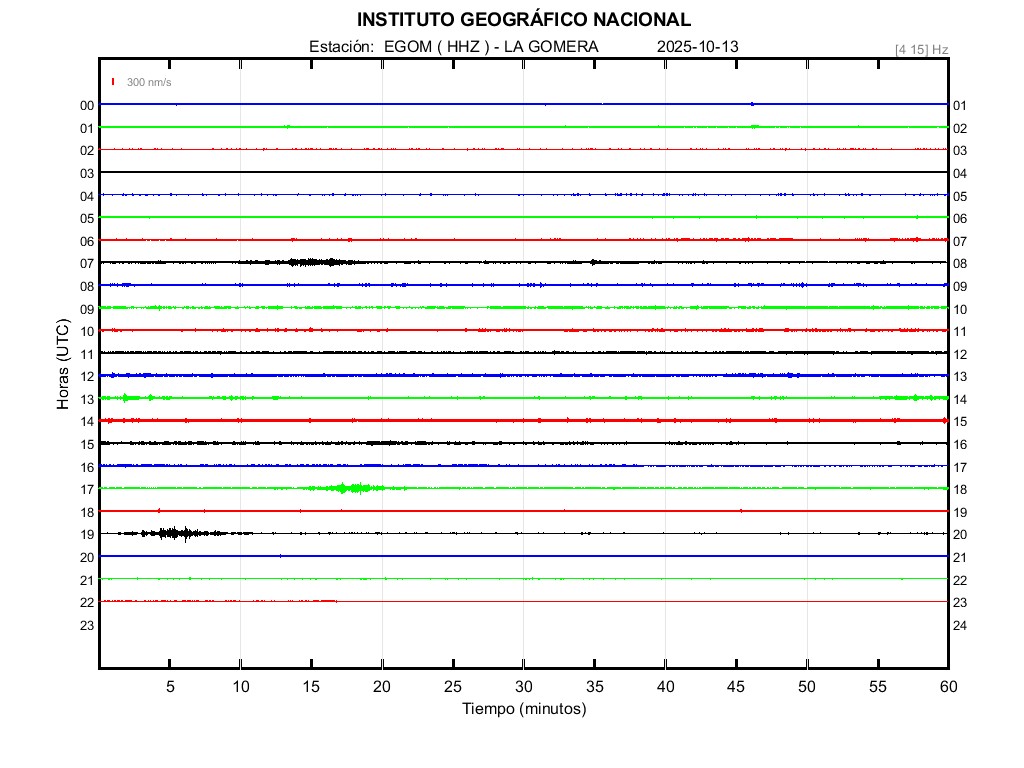Click the black burst on the 07h trace
The width and height of the screenshot is (1024, 768).
coord(312,262)
